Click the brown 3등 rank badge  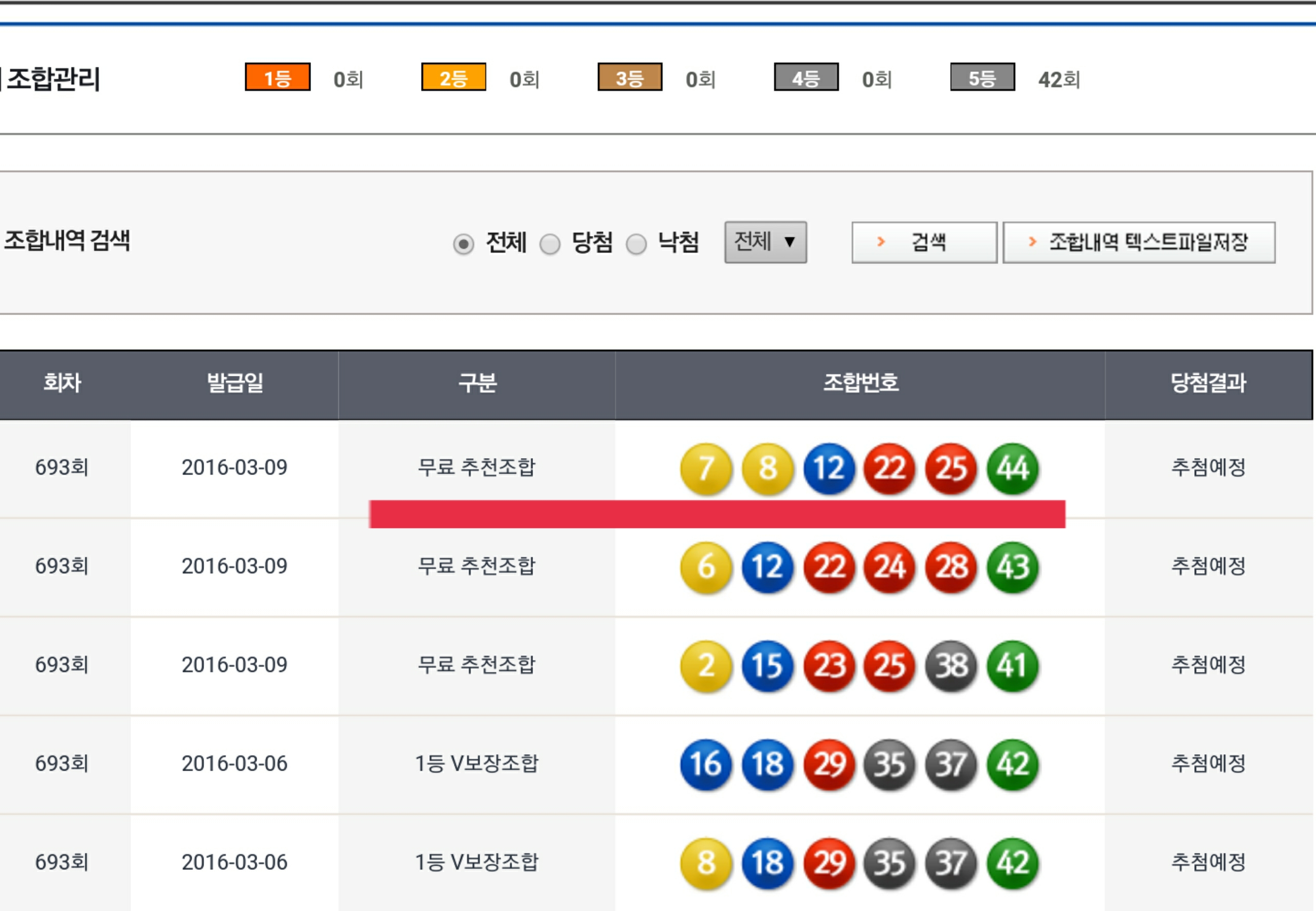pos(629,77)
